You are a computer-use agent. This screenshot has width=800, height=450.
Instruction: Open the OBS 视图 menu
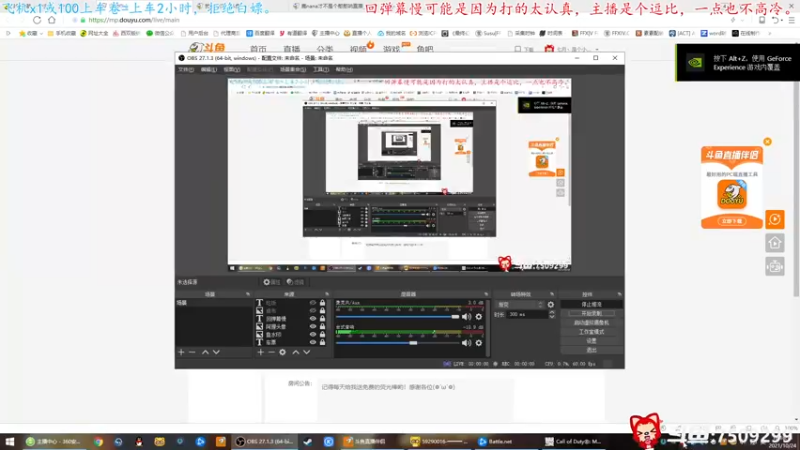point(232,69)
